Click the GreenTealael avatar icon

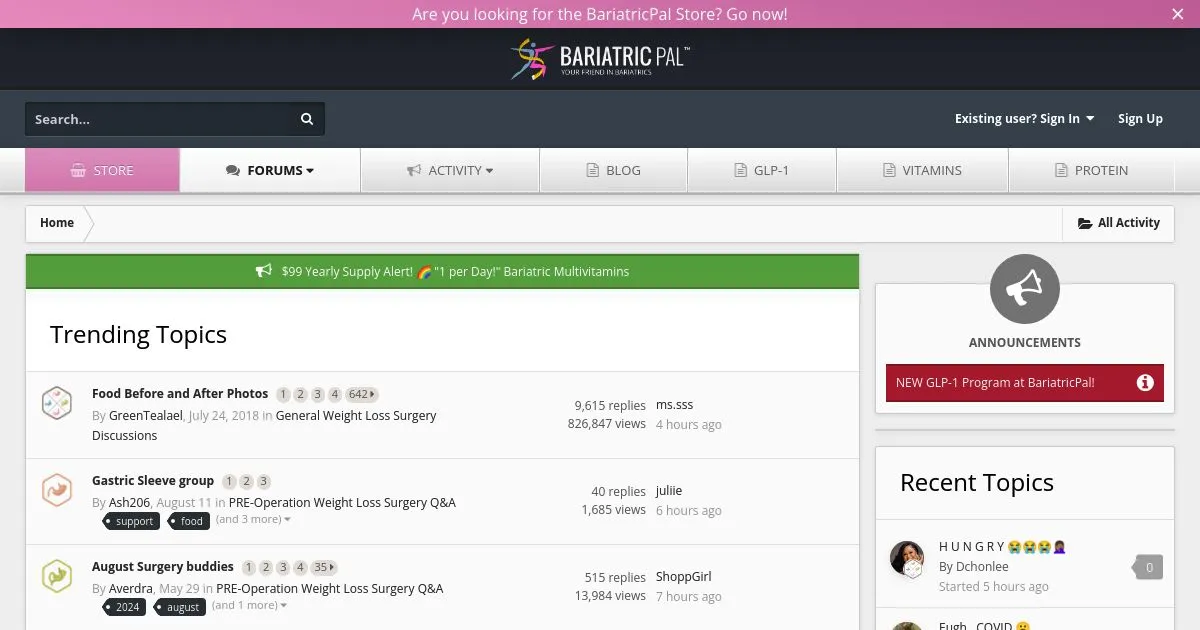pos(57,404)
